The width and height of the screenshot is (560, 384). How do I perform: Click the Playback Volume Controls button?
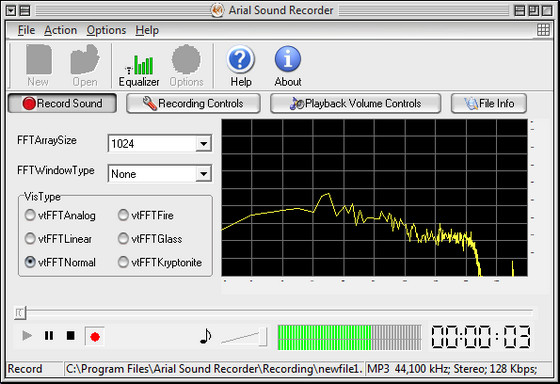coord(355,104)
